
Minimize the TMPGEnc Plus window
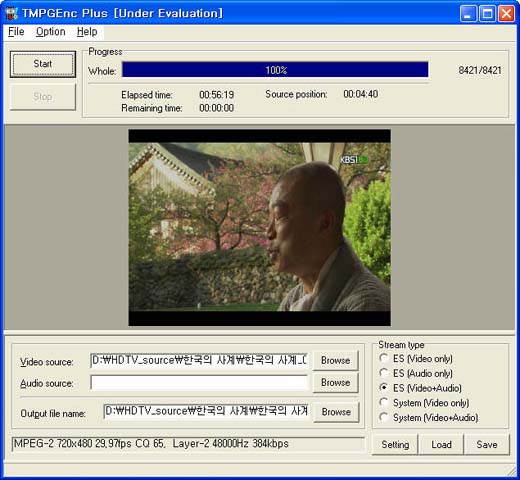click(468, 14)
